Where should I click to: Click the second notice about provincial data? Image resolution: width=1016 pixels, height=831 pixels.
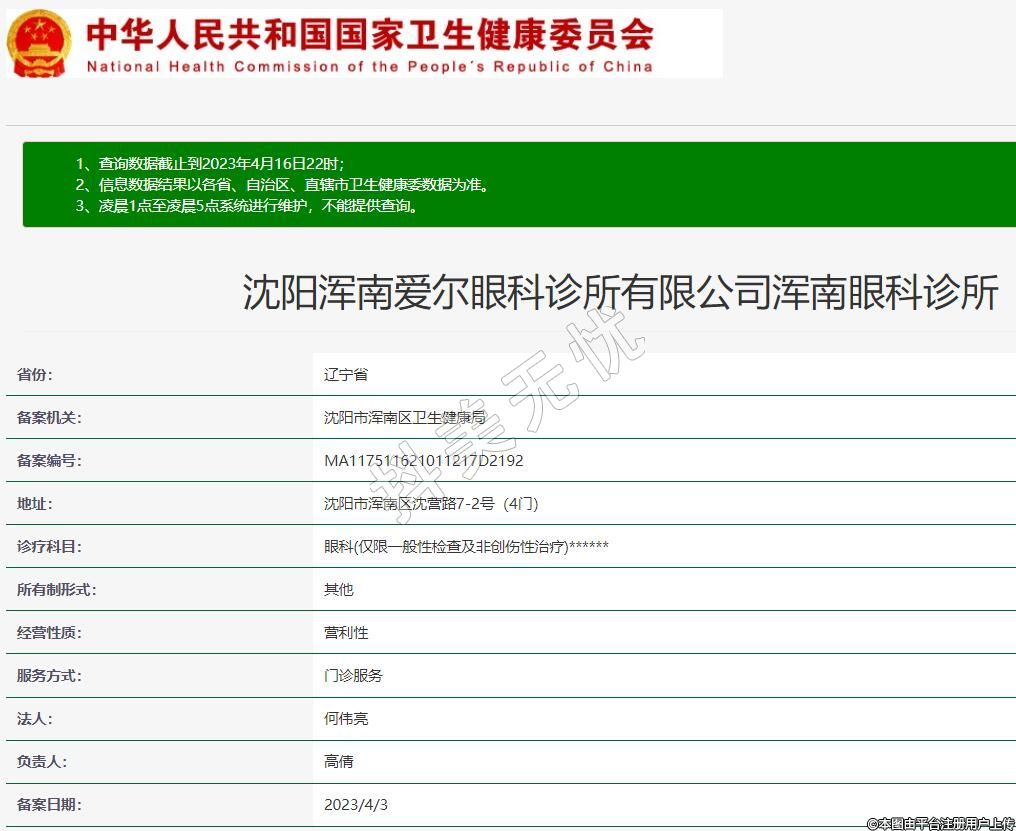(x=283, y=185)
